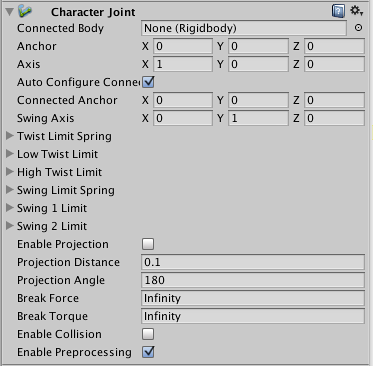Screen dimensions: 373x366
Task: Click the Character Joint component icon
Action: [25, 11]
